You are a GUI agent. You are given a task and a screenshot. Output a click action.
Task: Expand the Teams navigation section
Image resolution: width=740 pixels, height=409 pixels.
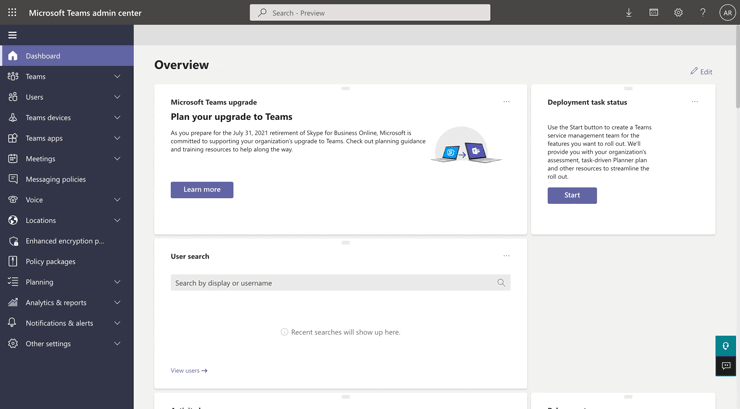[x=117, y=76]
